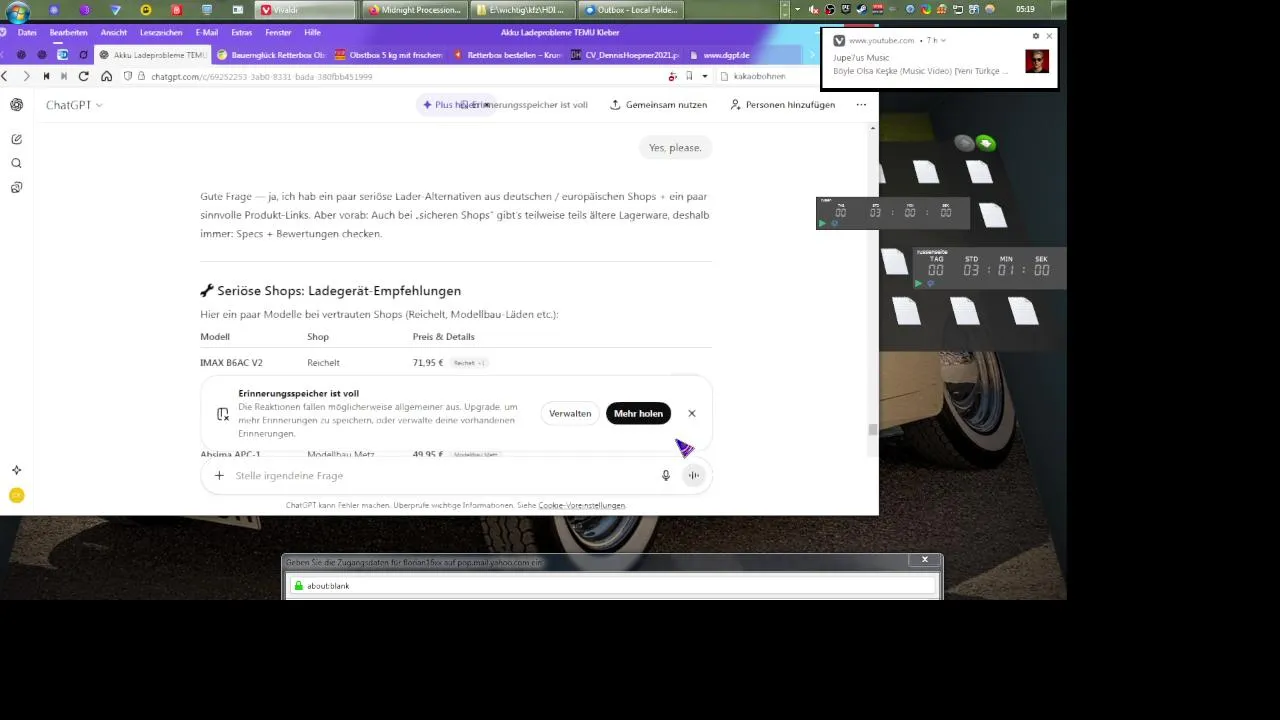Start voice mode with waveform icon

point(693,476)
